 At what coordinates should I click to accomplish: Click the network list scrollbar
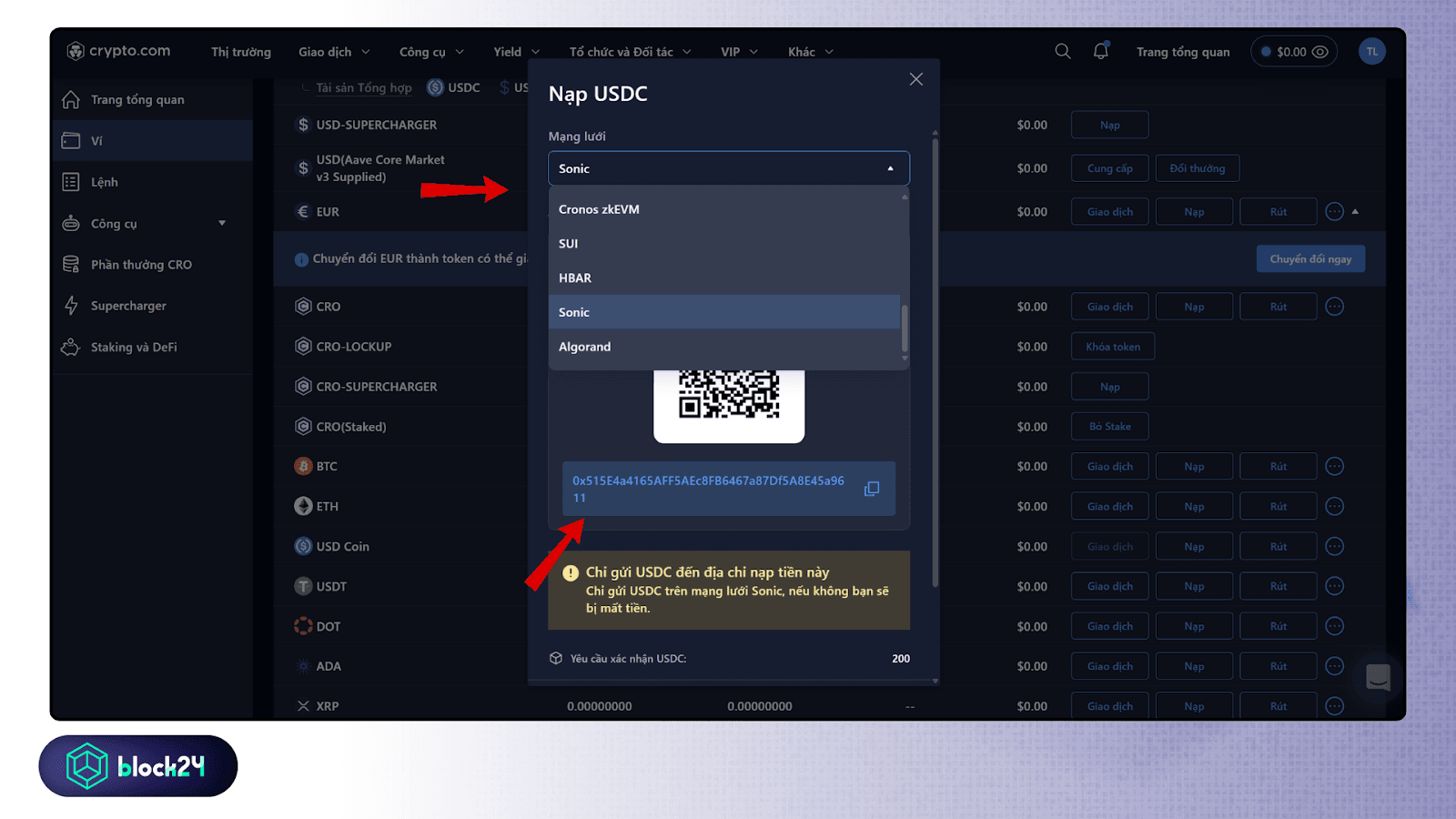point(905,328)
